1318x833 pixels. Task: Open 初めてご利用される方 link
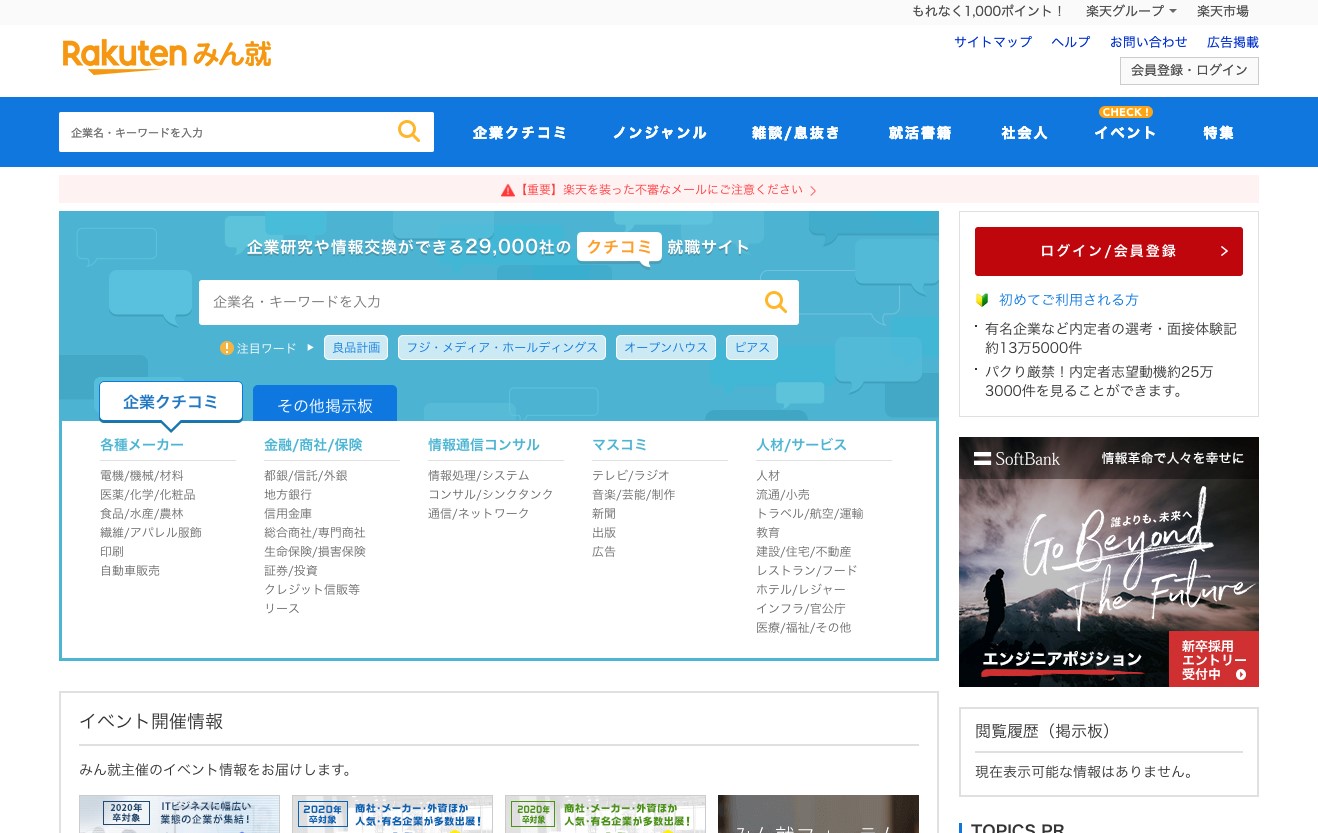pyautogui.click(x=1069, y=300)
